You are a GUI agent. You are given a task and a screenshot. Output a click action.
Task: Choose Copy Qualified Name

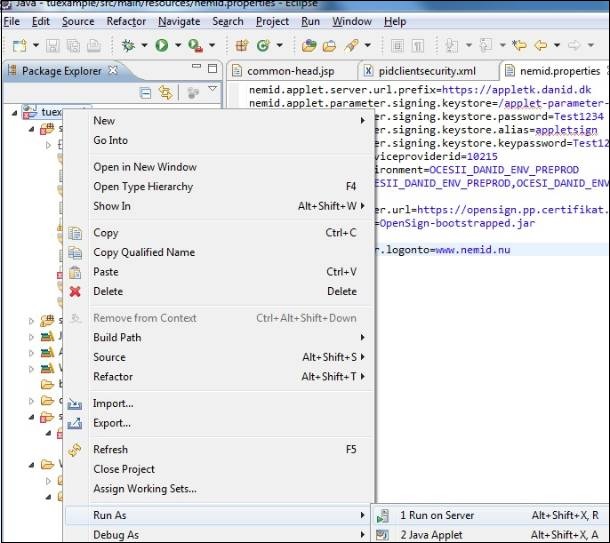219,252
